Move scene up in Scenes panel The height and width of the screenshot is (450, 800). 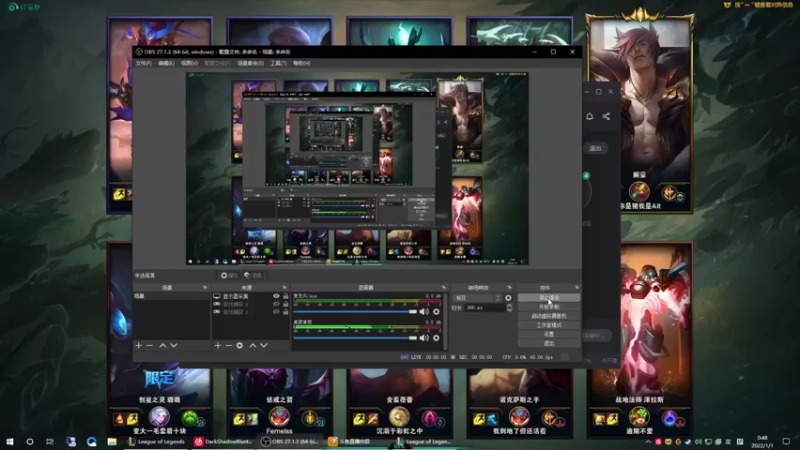point(163,345)
